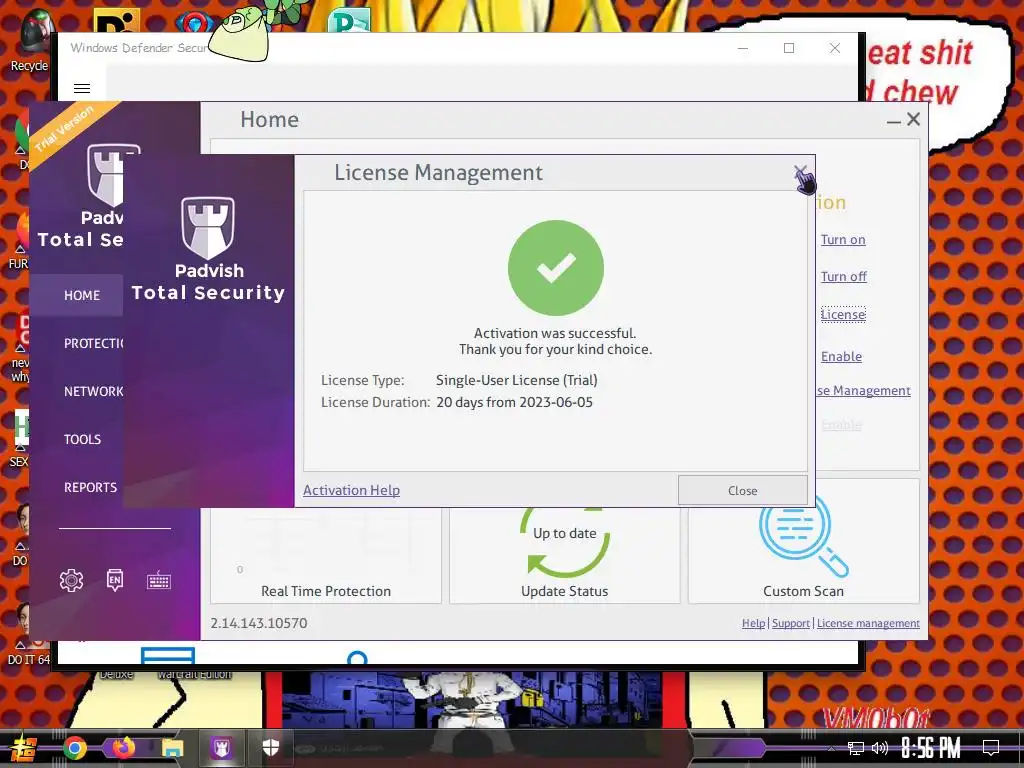Click the Enable link below License
The height and width of the screenshot is (768, 1024).
pos(841,357)
